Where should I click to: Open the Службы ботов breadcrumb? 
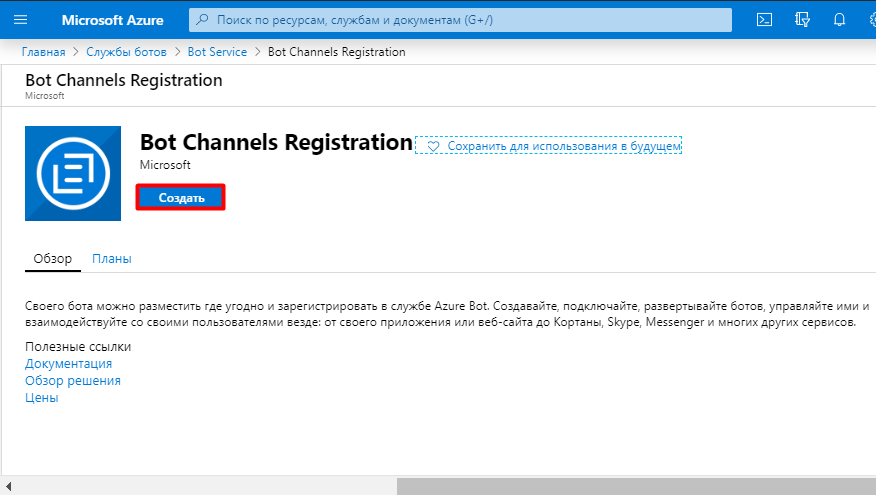point(126,52)
